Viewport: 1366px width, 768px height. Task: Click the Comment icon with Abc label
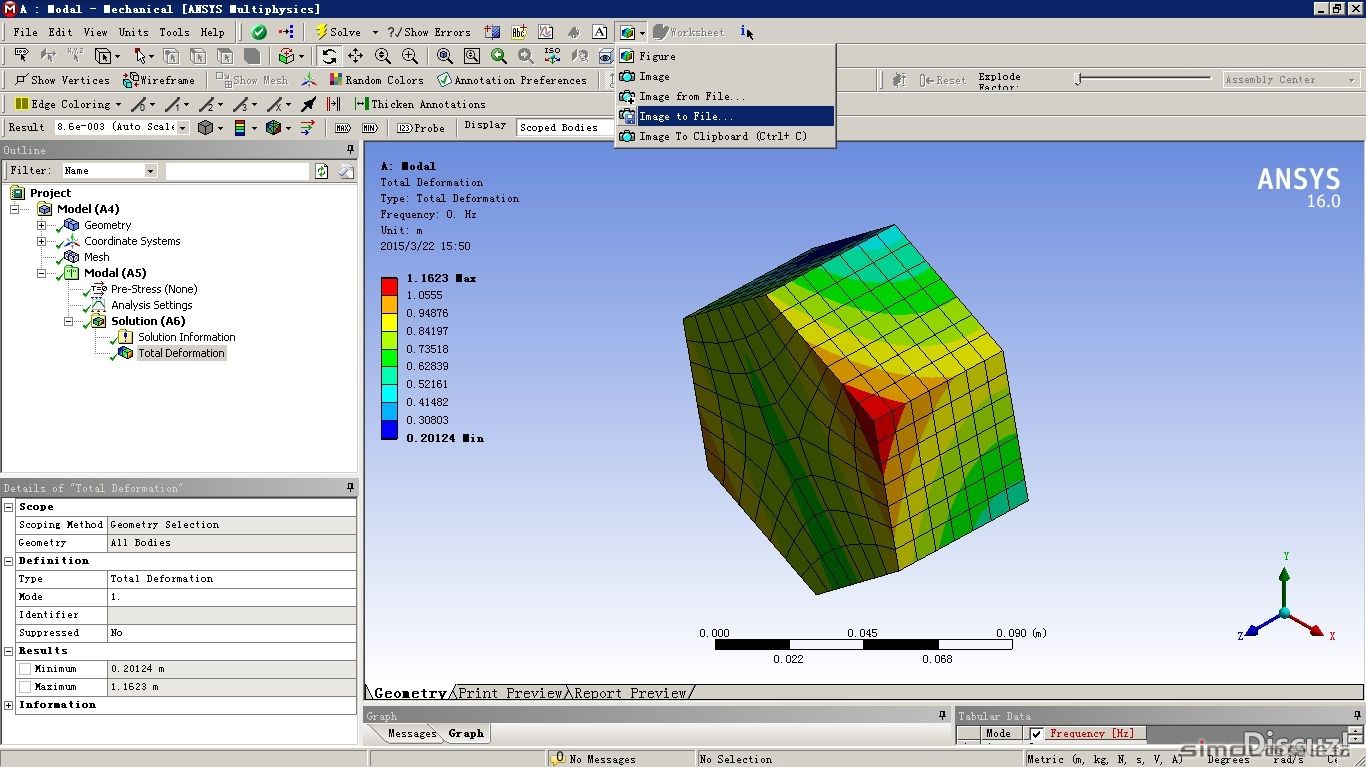519,32
